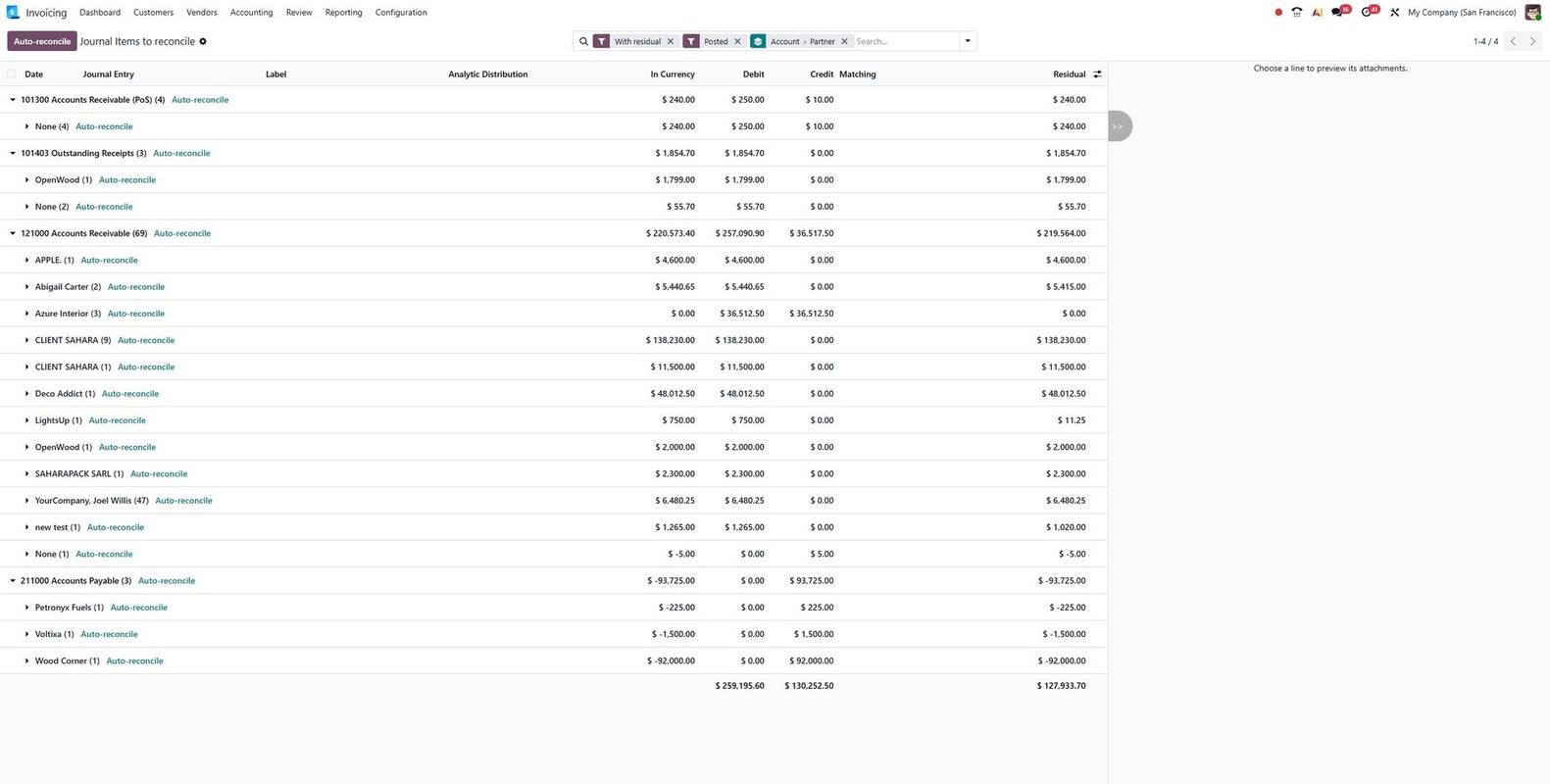Open the Invoicing app home icon
This screenshot has height=784, width=1550.
click(13, 13)
